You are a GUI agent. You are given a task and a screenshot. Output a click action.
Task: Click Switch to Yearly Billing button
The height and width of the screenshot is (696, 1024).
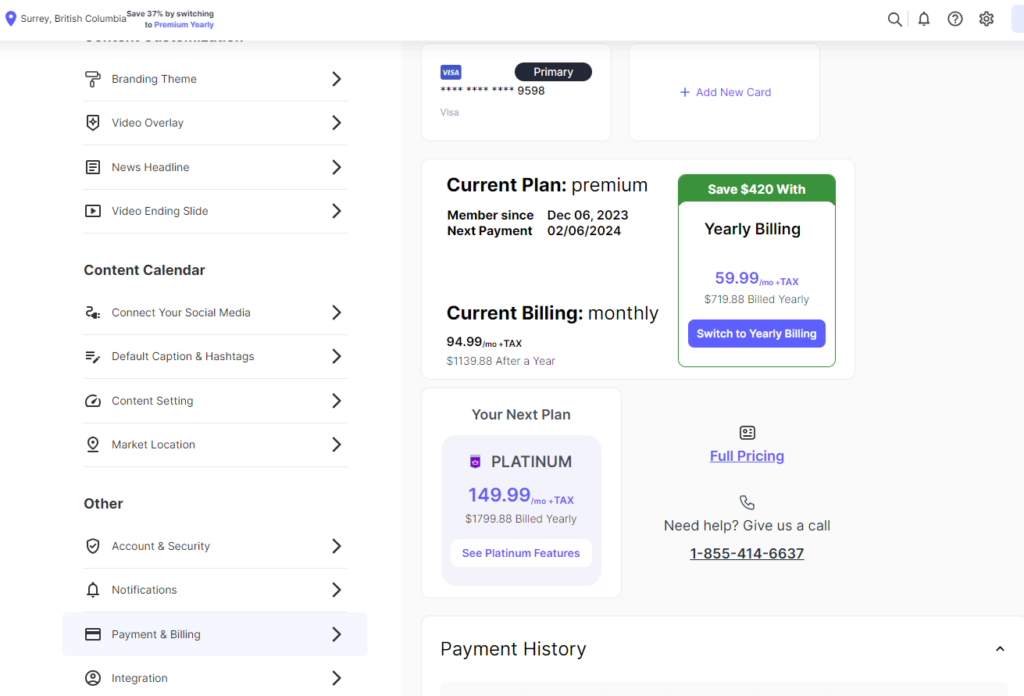point(756,334)
